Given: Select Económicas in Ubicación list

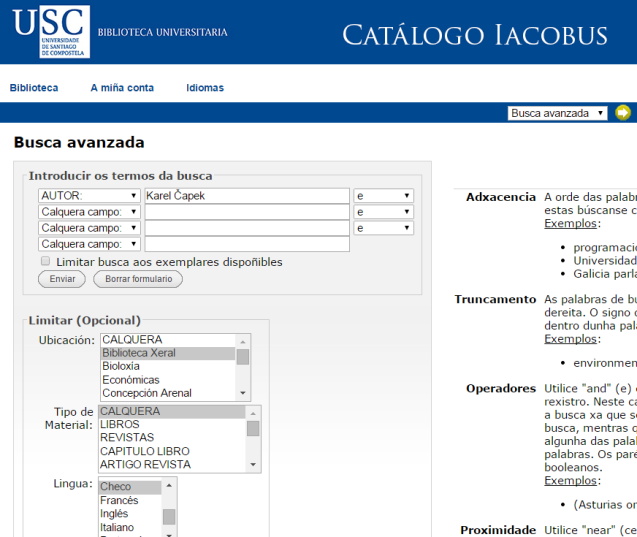Looking at the screenshot, I should pos(168,380).
